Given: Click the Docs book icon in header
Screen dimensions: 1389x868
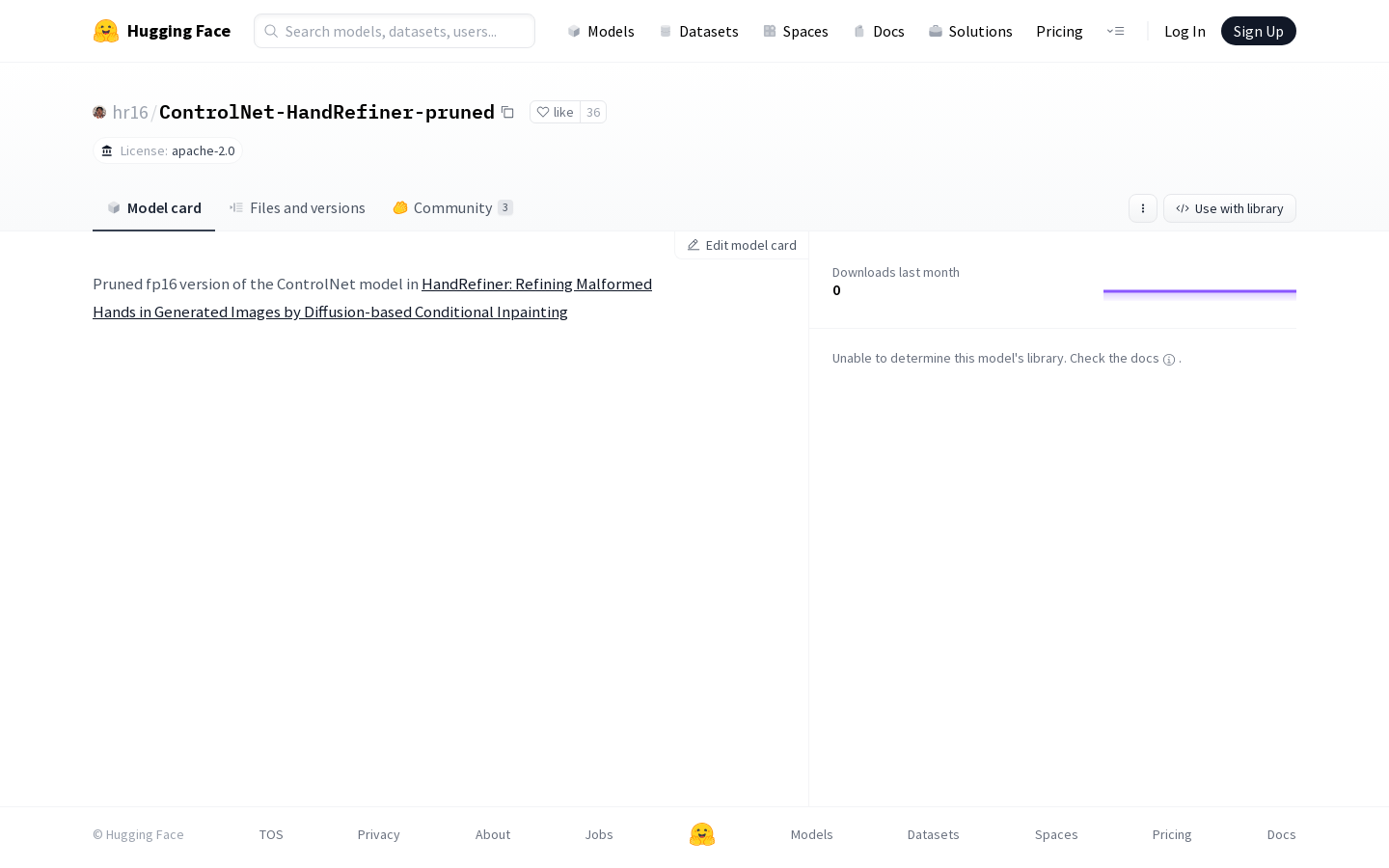Looking at the screenshot, I should click(859, 31).
